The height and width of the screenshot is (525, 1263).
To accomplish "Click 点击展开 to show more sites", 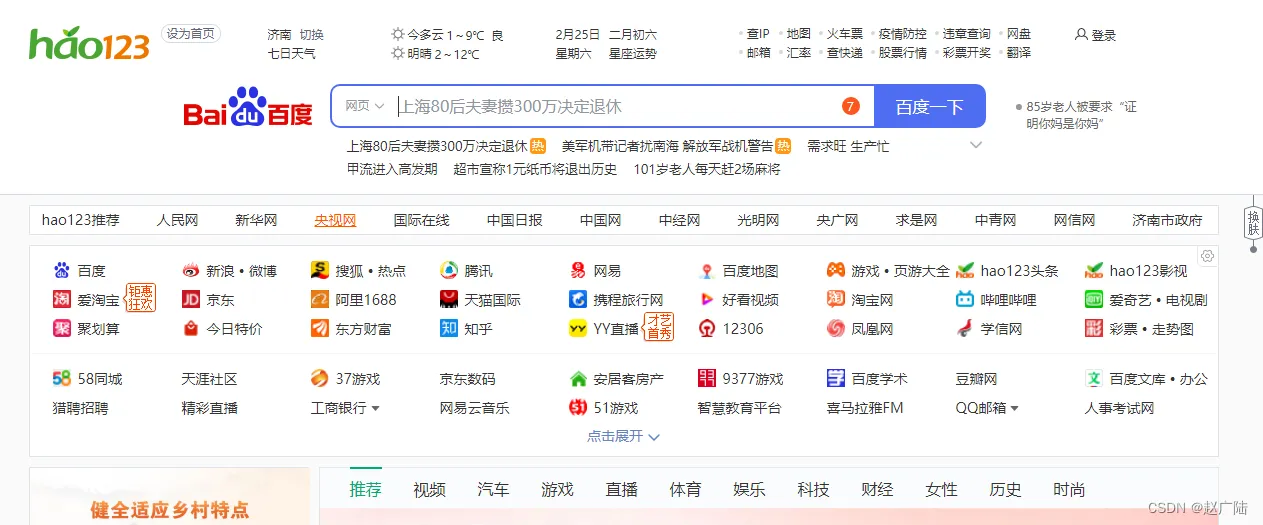I will tap(623, 437).
